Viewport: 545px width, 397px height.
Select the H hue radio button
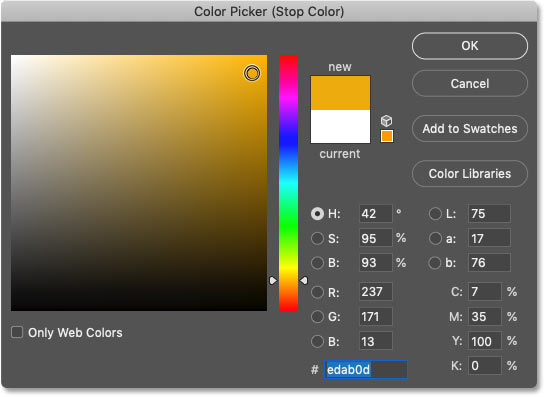[317, 213]
